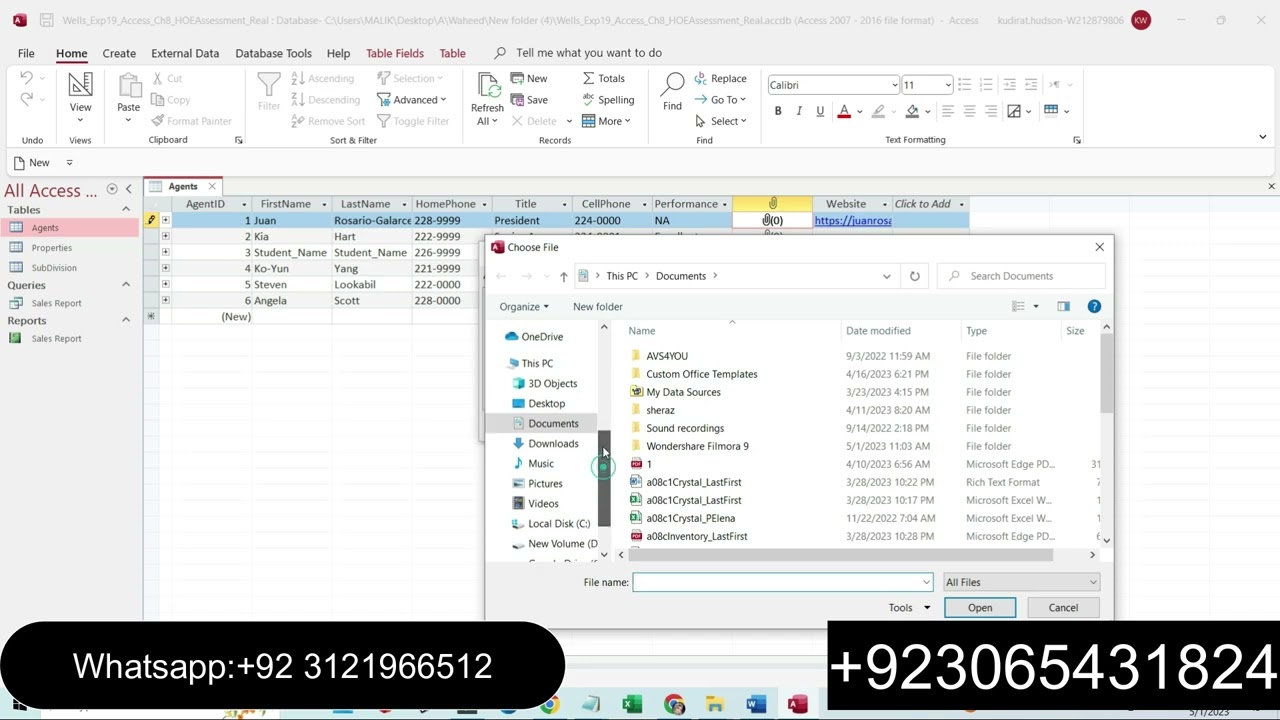
Task: Open the Go To dropdown
Action: [720, 100]
